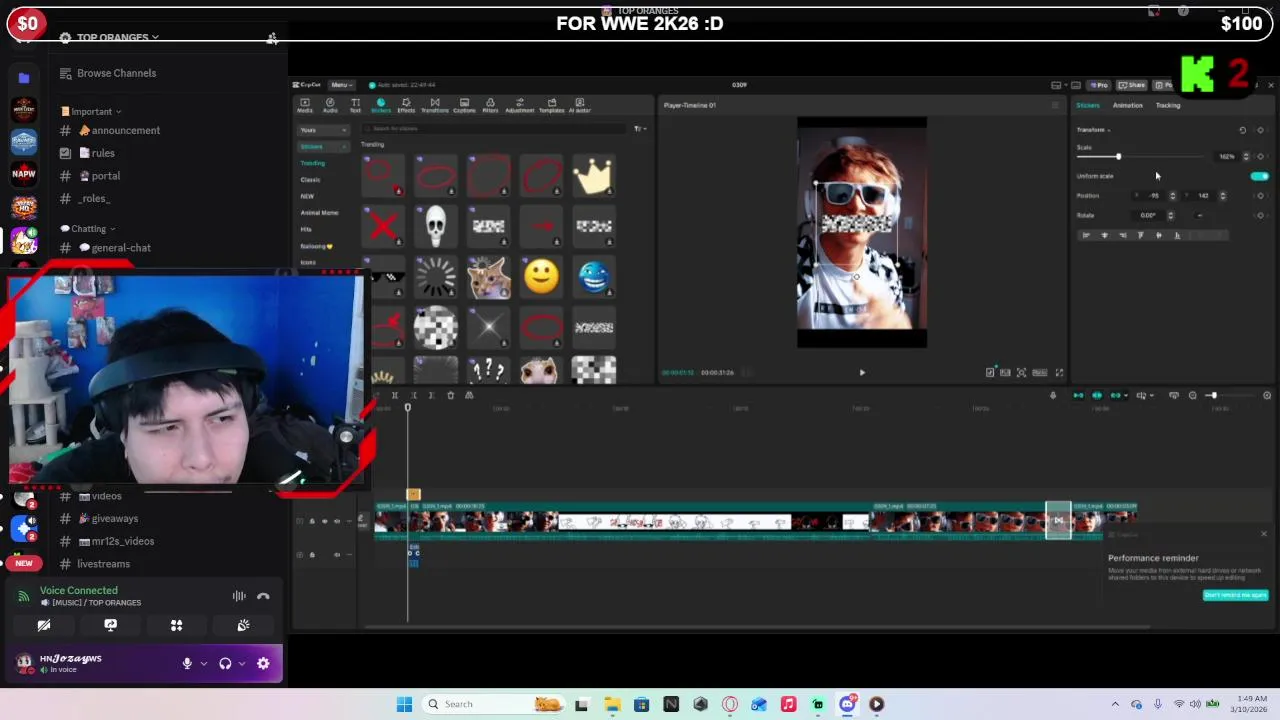Open the Effects tab in CapCut
Screen dimensions: 1280x720
(x=406, y=105)
